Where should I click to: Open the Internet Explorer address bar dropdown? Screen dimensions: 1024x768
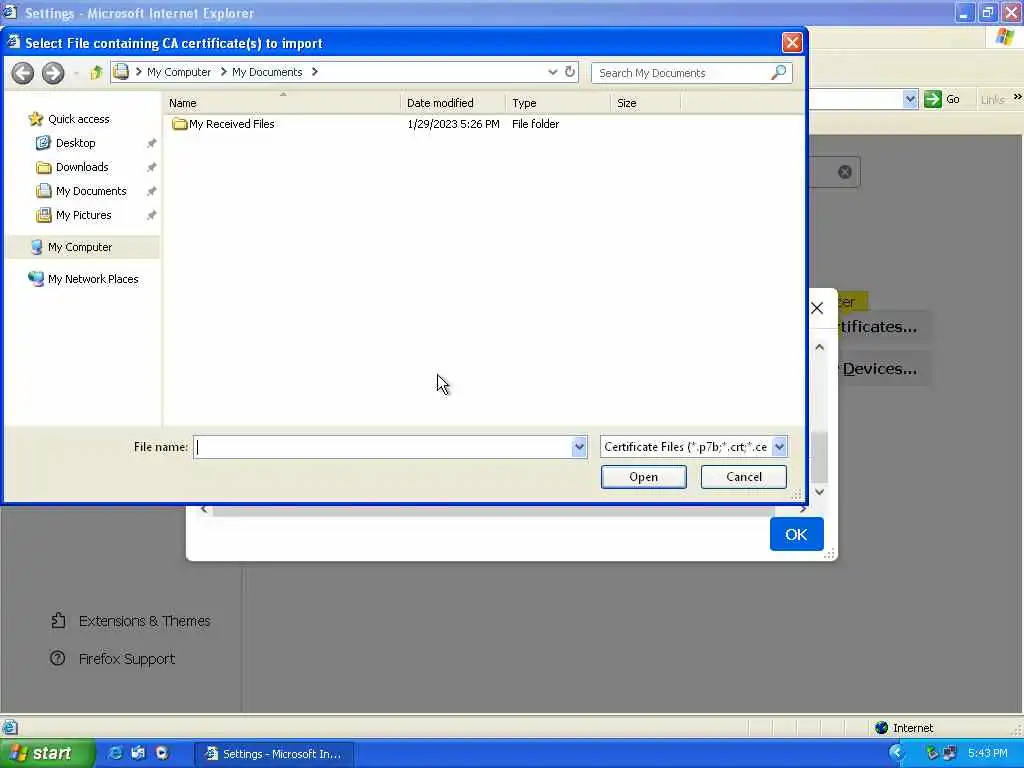tap(910, 99)
